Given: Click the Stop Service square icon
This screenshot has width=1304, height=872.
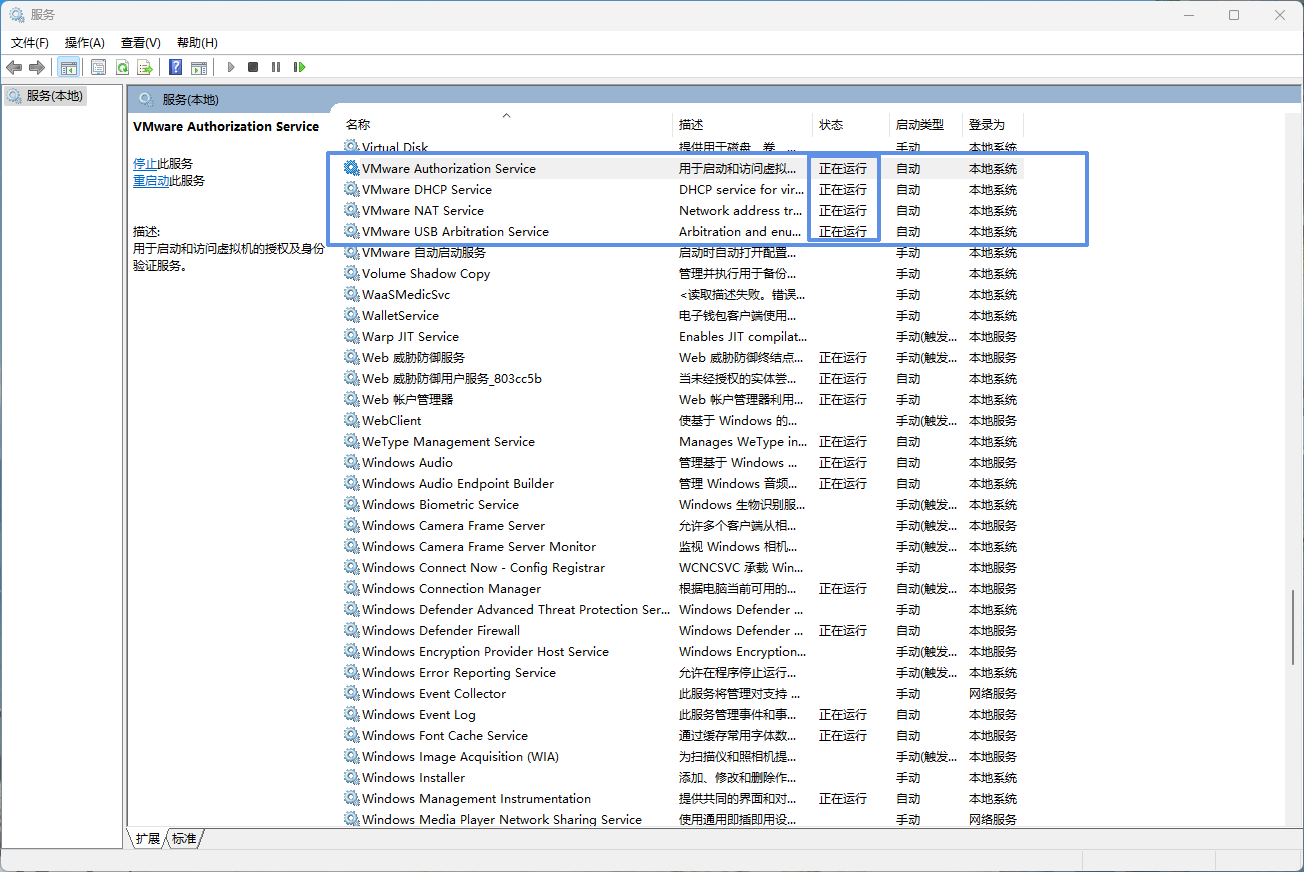Looking at the screenshot, I should pos(253,67).
